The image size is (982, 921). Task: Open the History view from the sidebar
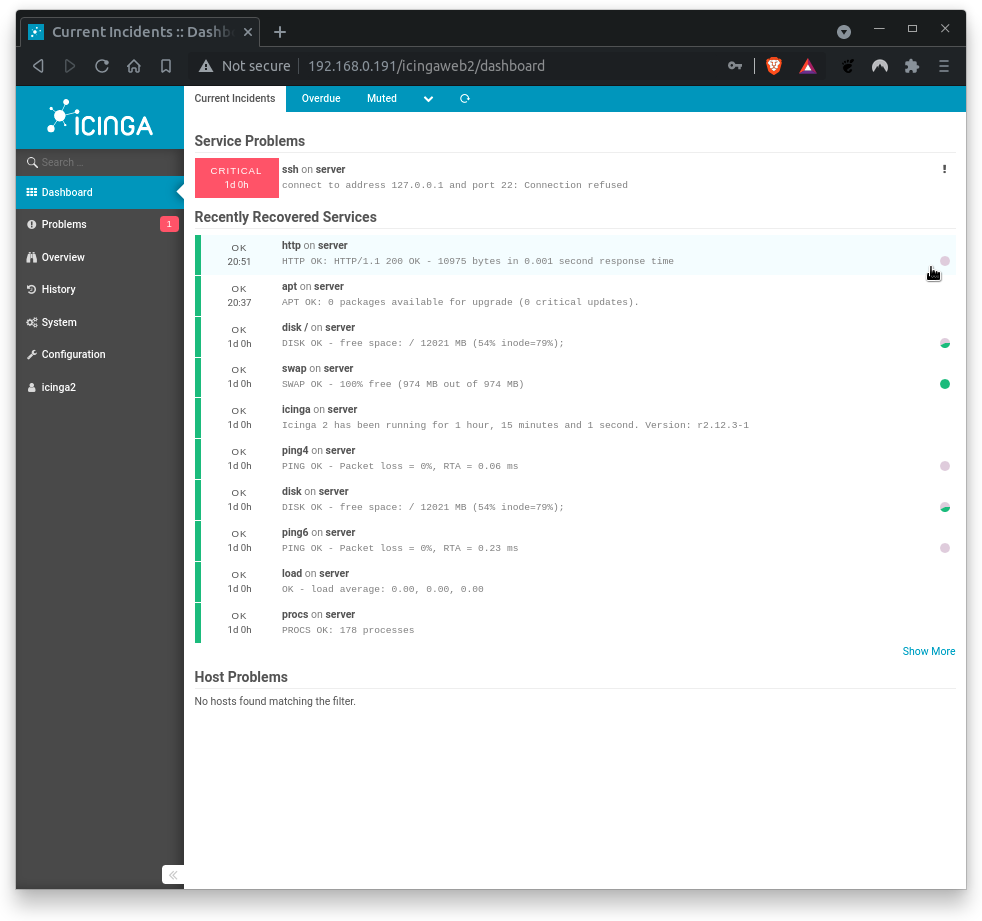coord(58,289)
